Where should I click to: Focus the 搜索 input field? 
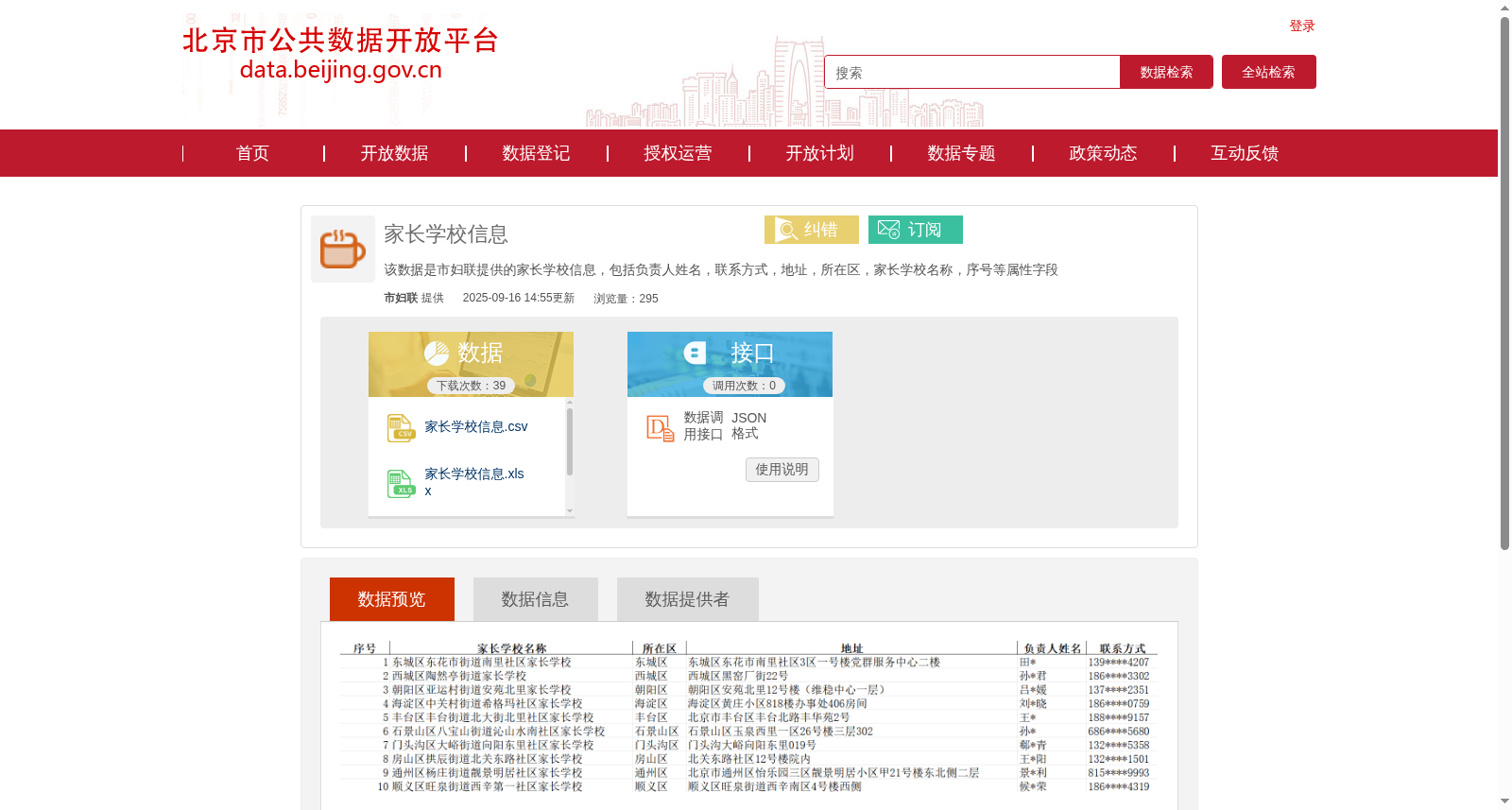click(971, 72)
